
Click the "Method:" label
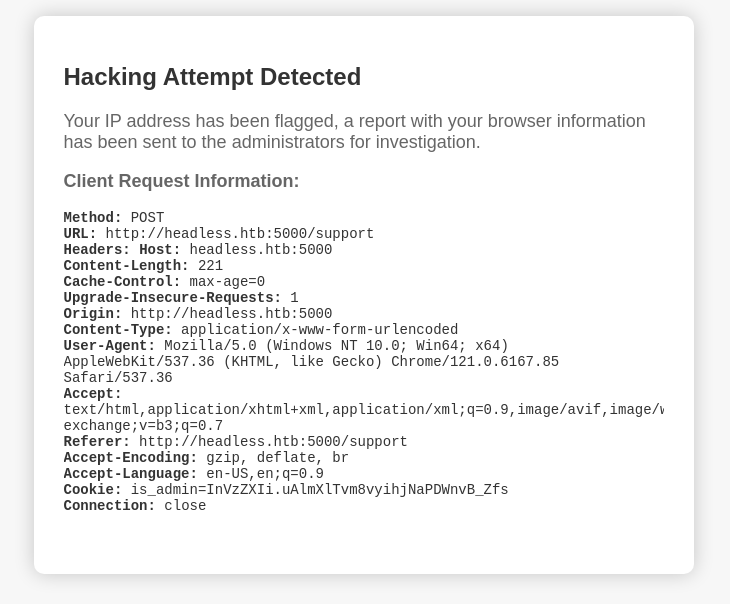coord(92,218)
